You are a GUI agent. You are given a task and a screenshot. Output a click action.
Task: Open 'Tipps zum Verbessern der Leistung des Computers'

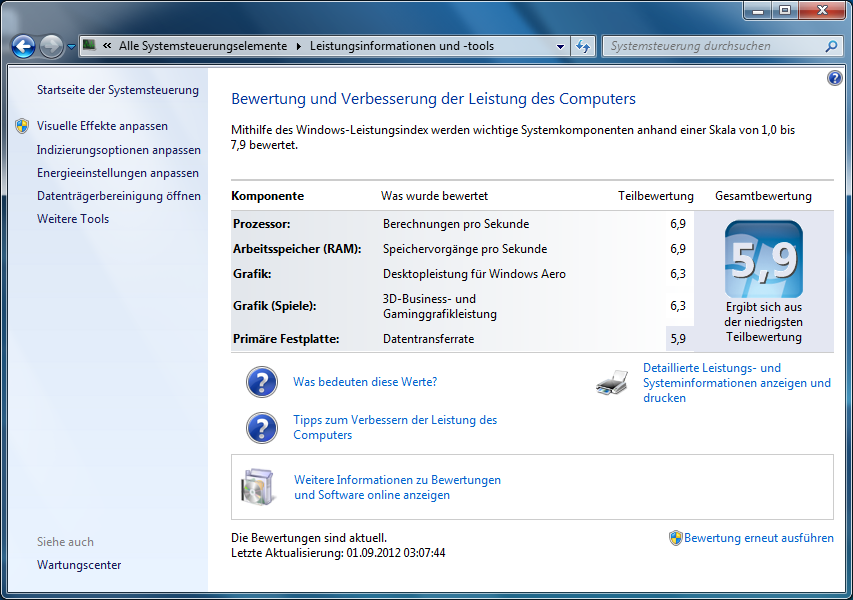(x=395, y=427)
